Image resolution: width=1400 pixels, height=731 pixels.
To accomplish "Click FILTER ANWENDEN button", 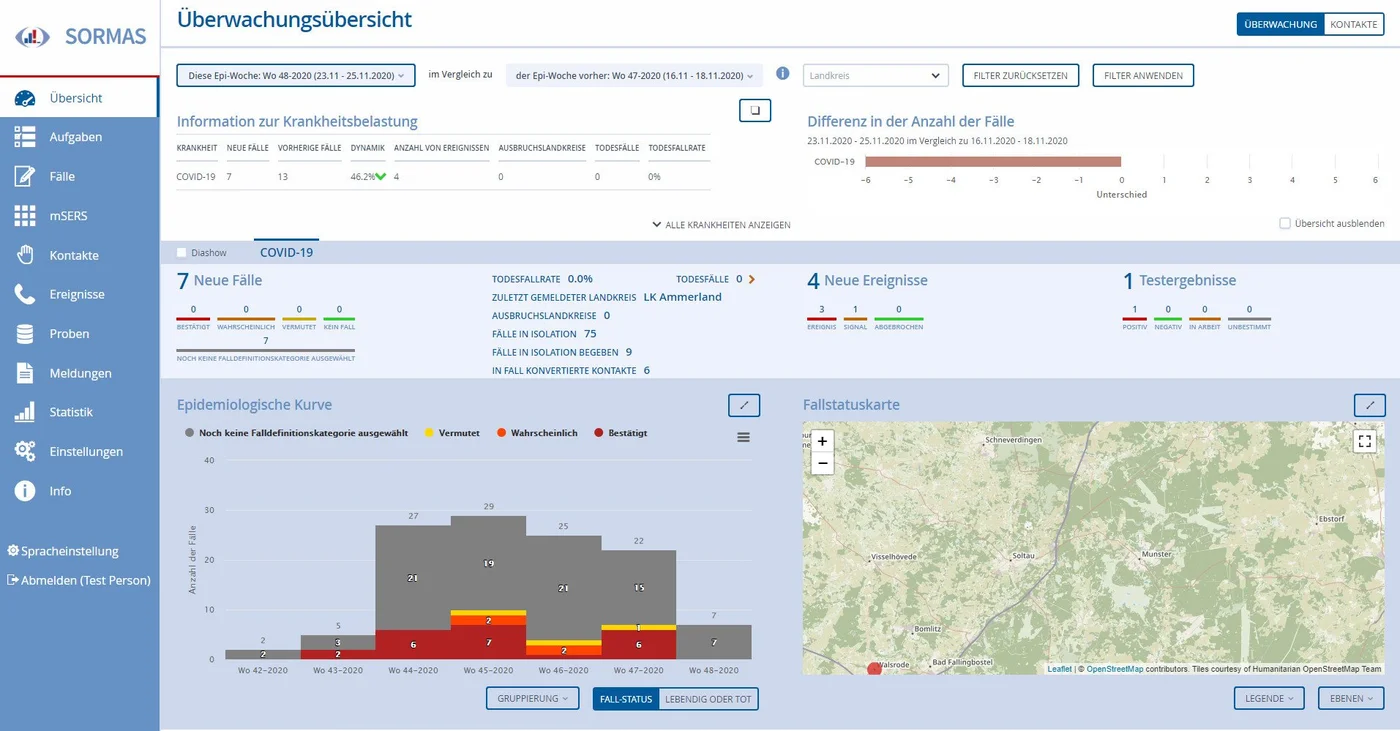I will tap(1143, 75).
